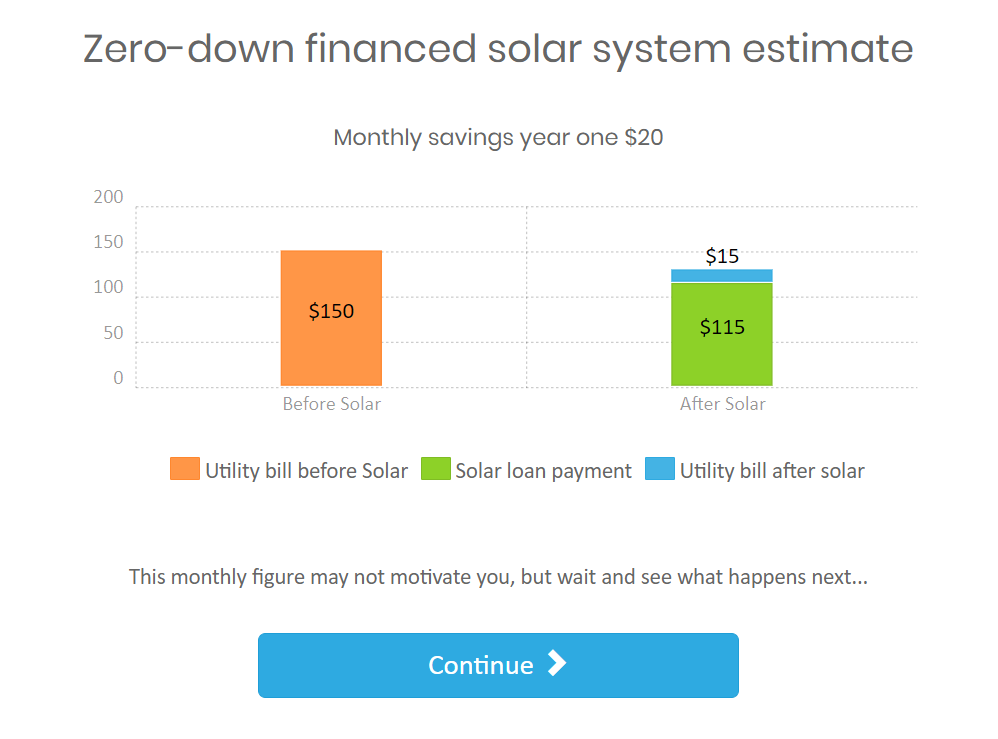Click the Zero-down financed solar system title
The image size is (998, 739).
click(498, 49)
